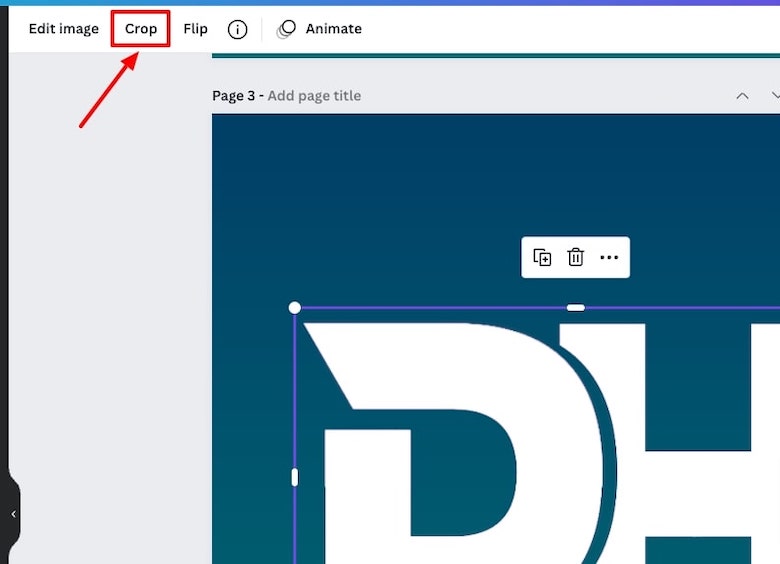Move Page 3 up with chevron
Viewport: 780px width, 564px height.
742,96
